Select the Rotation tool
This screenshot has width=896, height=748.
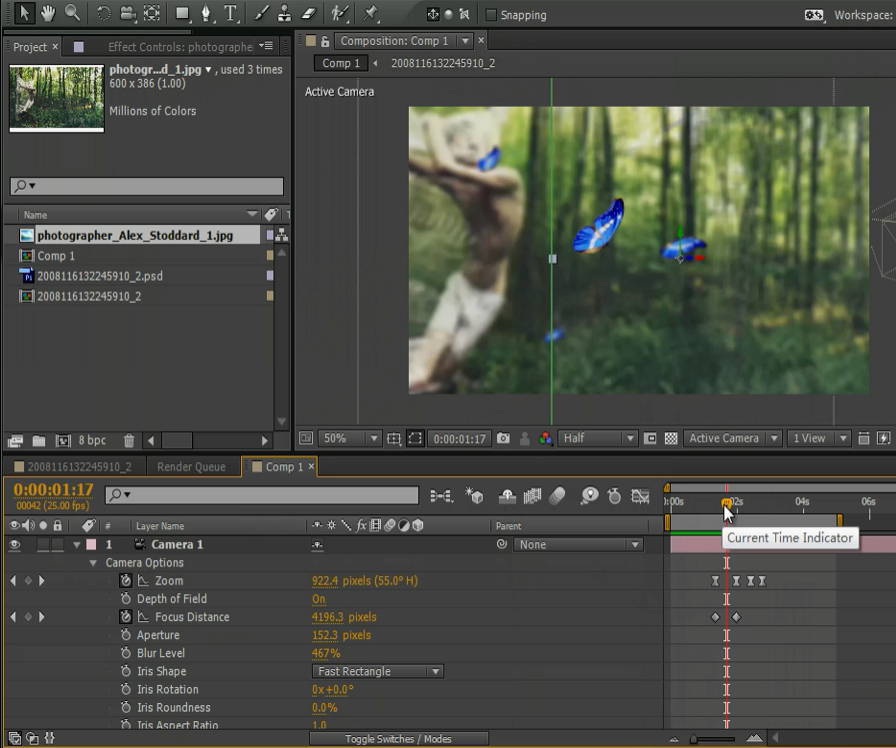click(x=103, y=13)
